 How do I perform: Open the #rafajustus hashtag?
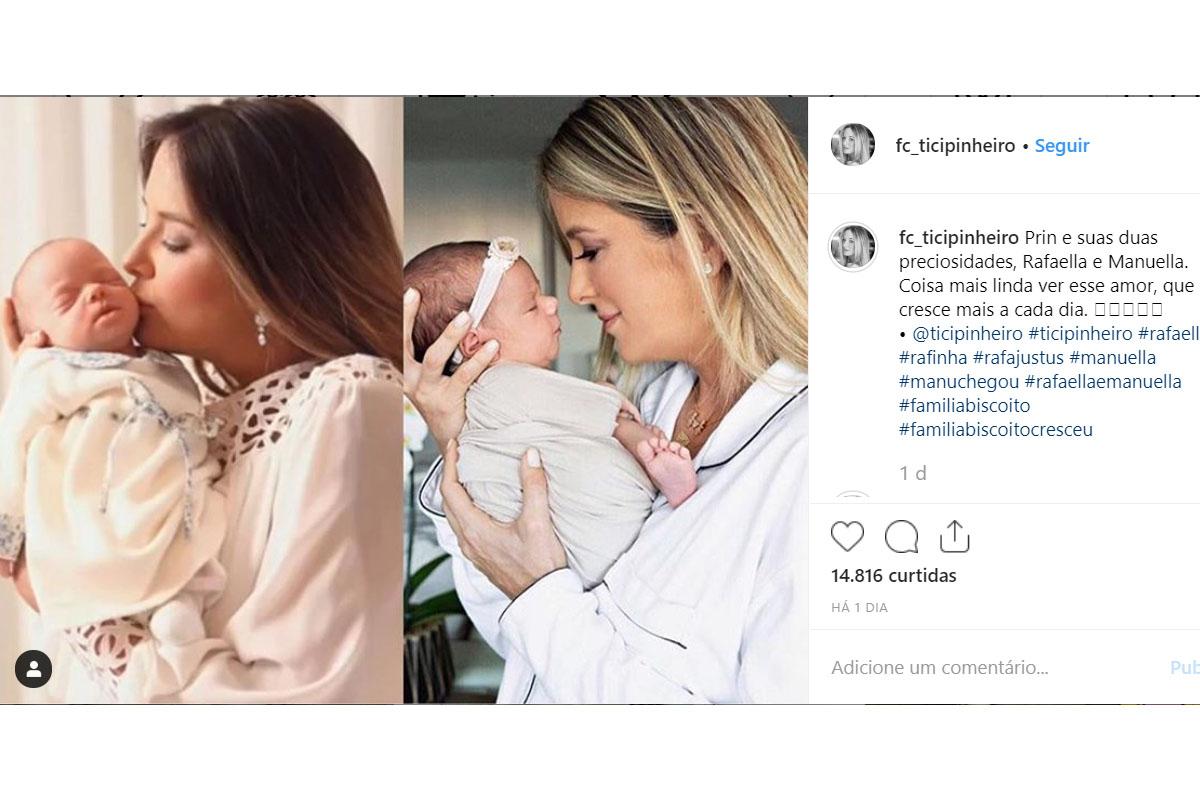coord(1018,358)
